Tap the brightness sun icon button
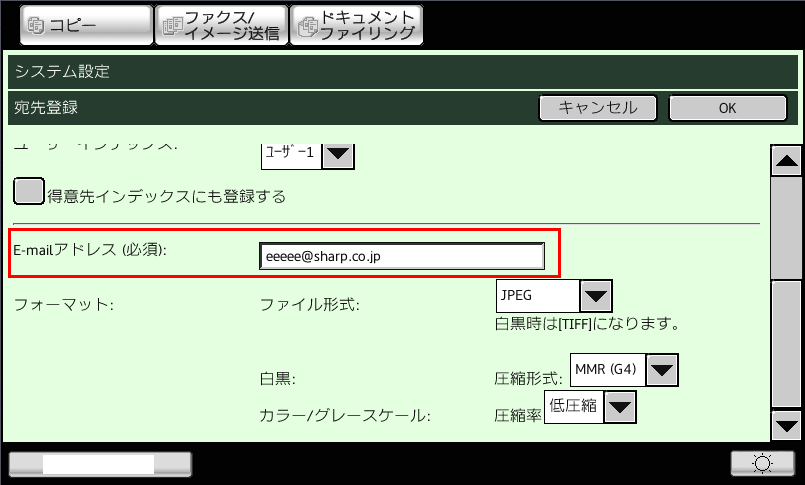This screenshot has width=805, height=485. point(762,464)
